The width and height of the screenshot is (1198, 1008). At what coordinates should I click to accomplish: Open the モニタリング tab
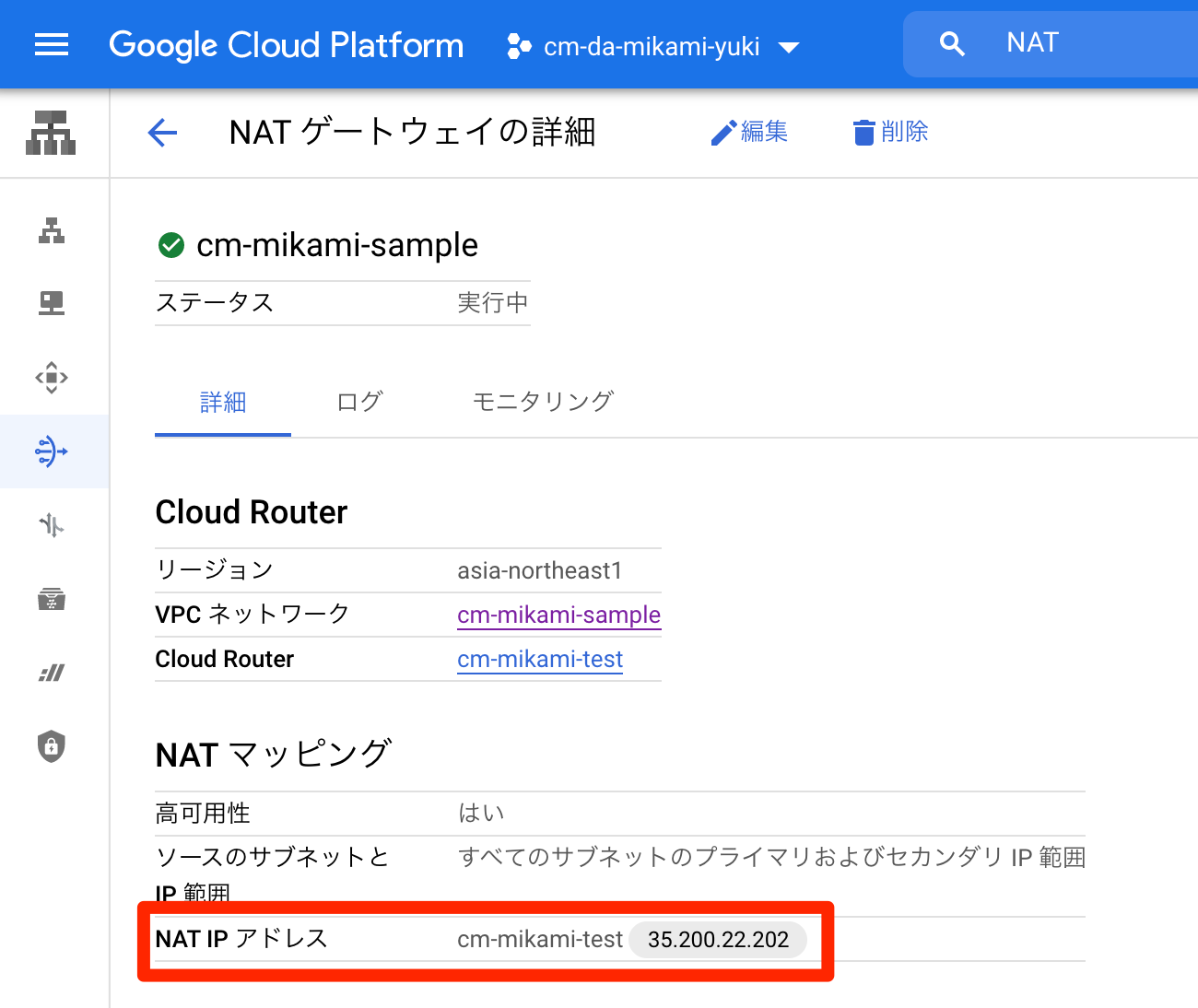pos(542,402)
